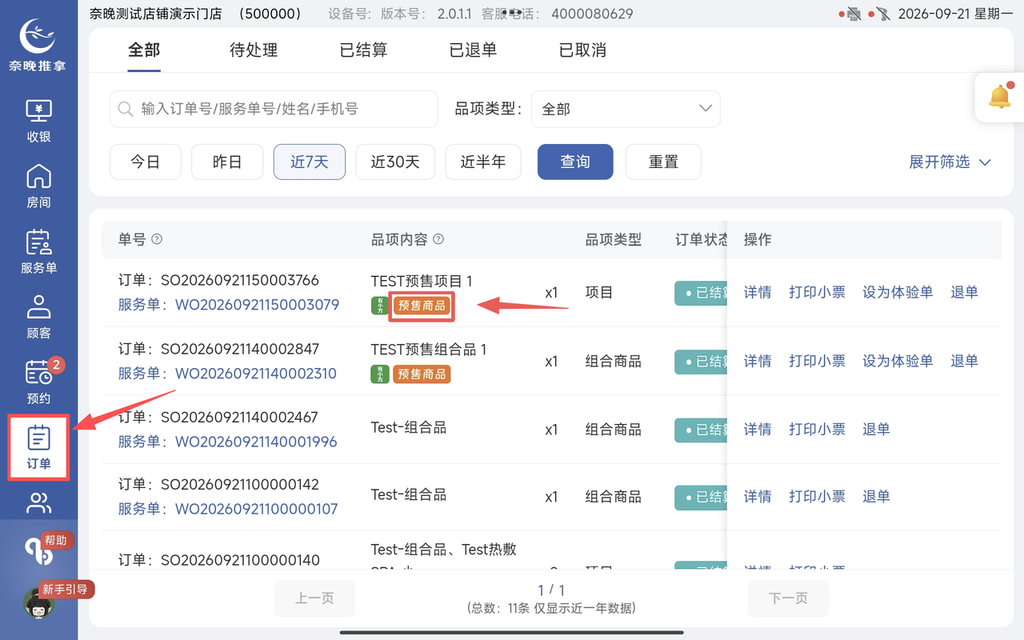Image resolution: width=1024 pixels, height=640 pixels.
Task: Click the 预售商品 tag under TEST预售项目 1
Action: (422, 306)
